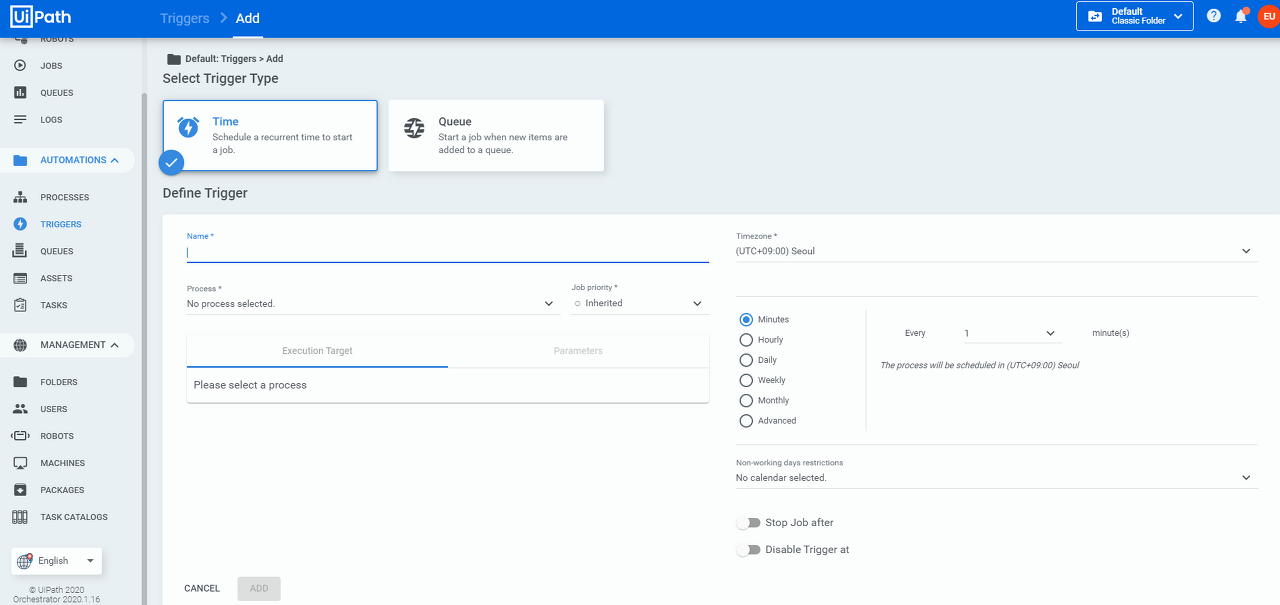Click the Packages box icon

click(x=20, y=490)
